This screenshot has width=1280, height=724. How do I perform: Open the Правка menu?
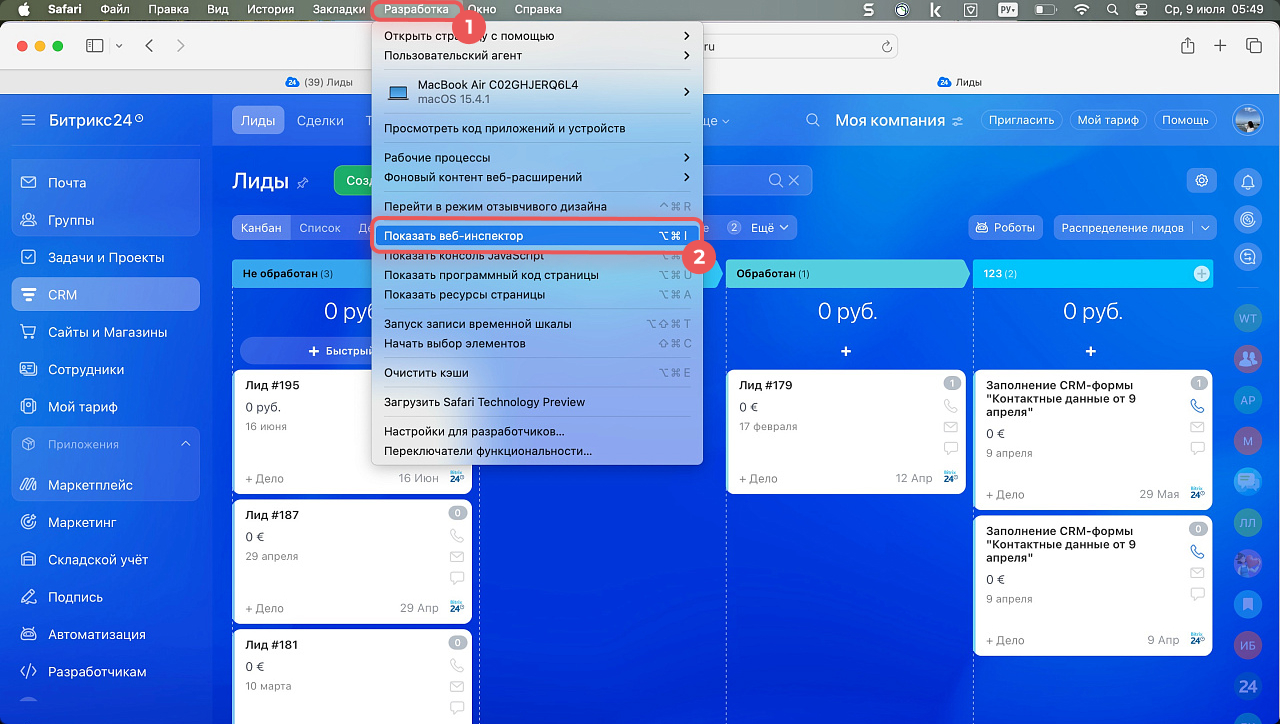point(168,10)
